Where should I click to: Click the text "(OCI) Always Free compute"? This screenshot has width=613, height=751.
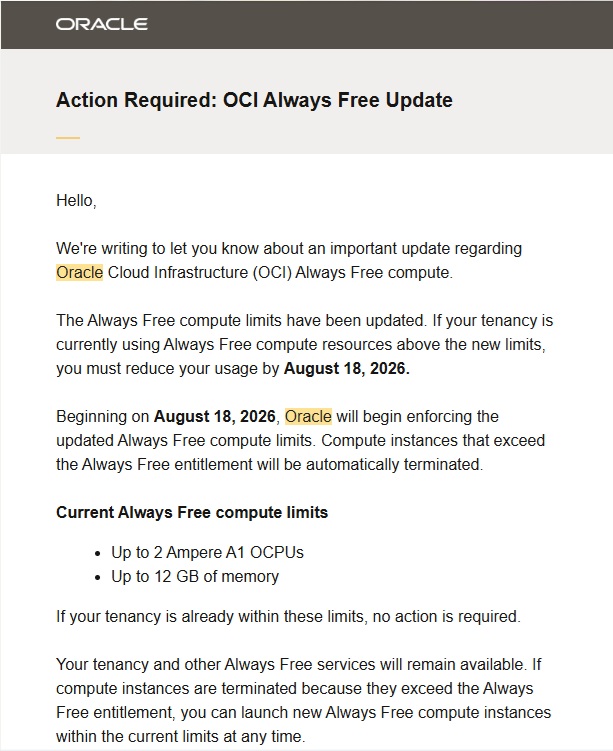352,273
